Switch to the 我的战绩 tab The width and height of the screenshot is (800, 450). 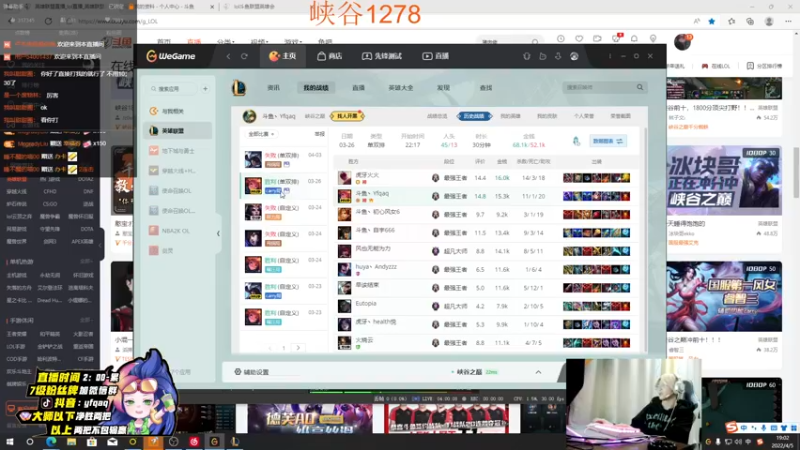click(316, 88)
